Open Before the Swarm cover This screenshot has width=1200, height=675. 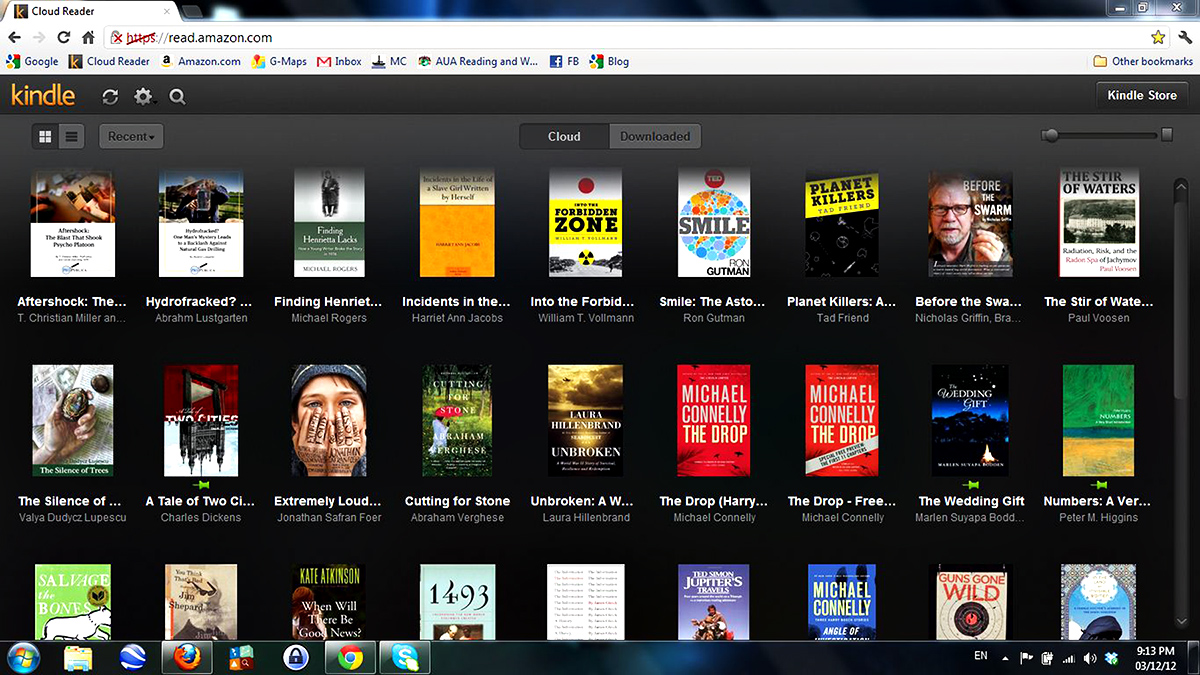tap(970, 223)
